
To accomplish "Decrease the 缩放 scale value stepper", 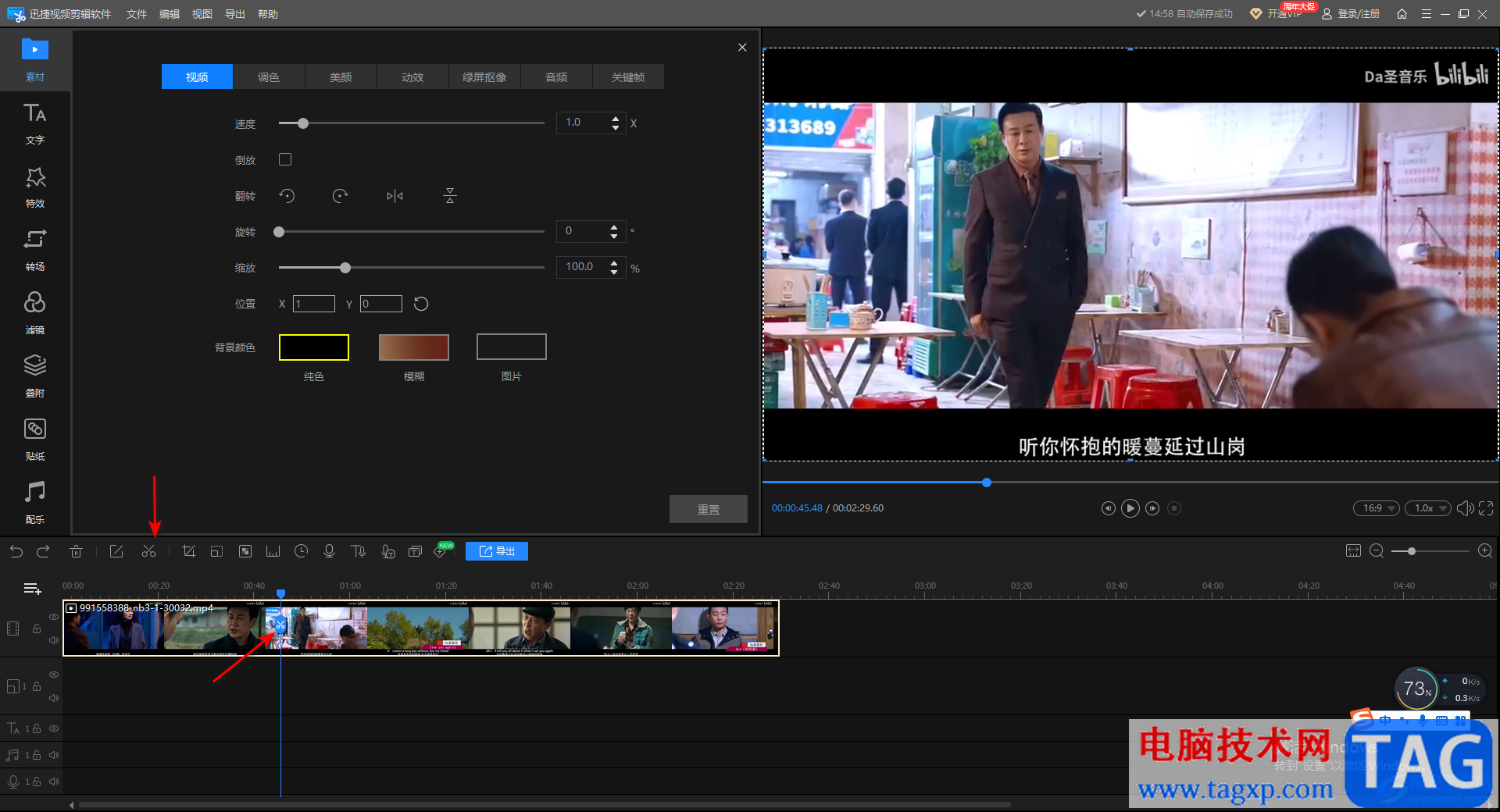I will (x=614, y=272).
